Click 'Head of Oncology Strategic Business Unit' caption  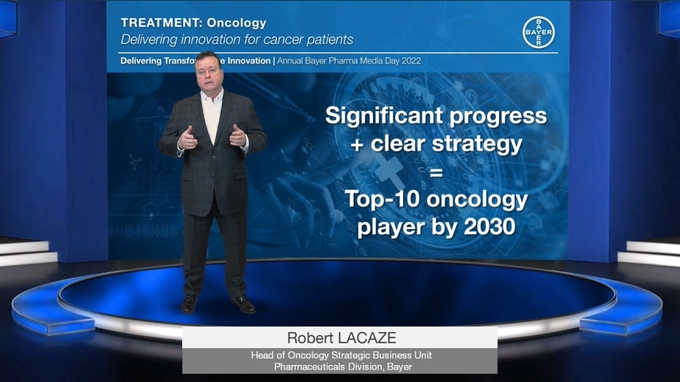(x=341, y=355)
